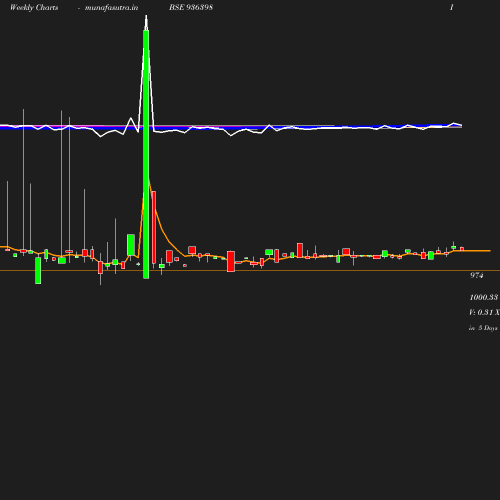Click the '974' price level label
500x500 pixels.
click(x=476, y=275)
